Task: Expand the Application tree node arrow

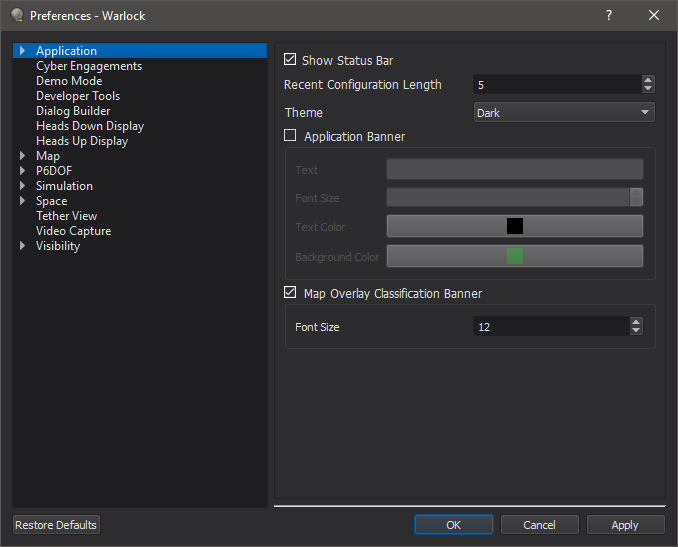Action: tap(22, 51)
